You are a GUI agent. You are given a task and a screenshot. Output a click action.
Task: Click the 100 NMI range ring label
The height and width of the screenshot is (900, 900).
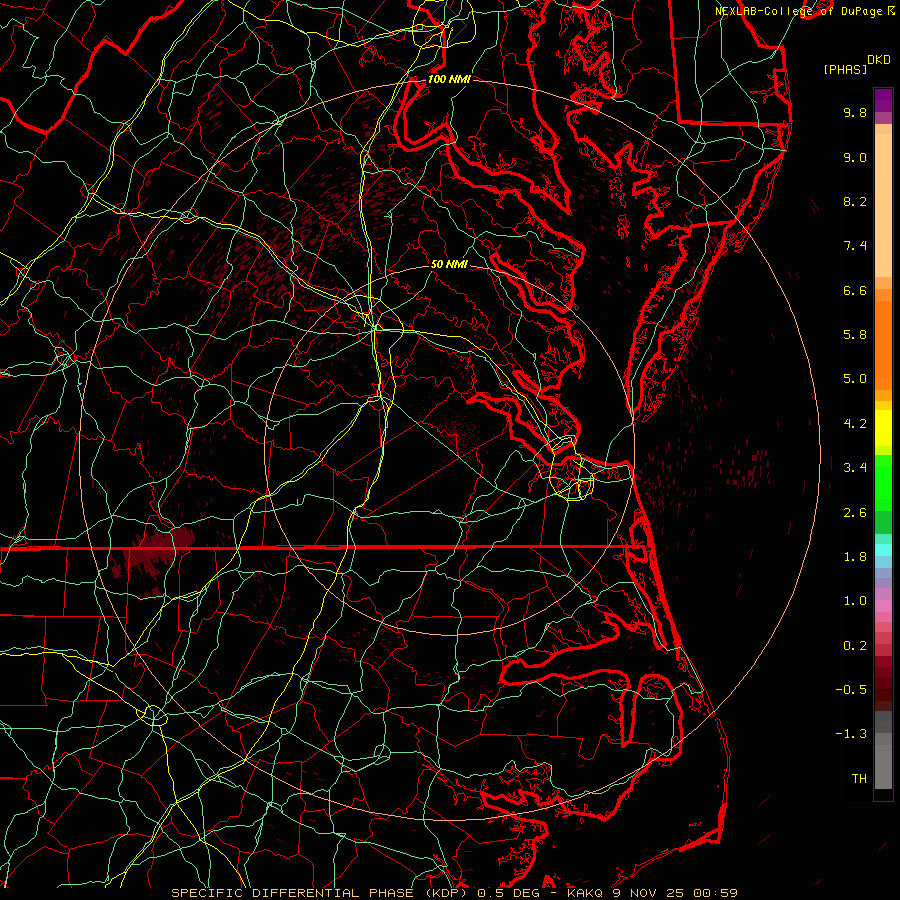[x=449, y=79]
